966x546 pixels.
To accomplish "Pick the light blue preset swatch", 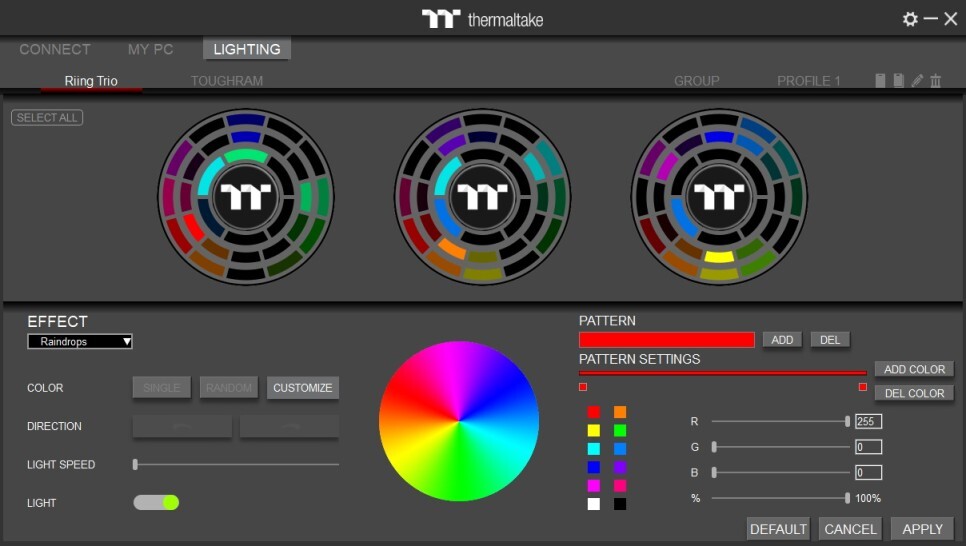I will (620, 449).
